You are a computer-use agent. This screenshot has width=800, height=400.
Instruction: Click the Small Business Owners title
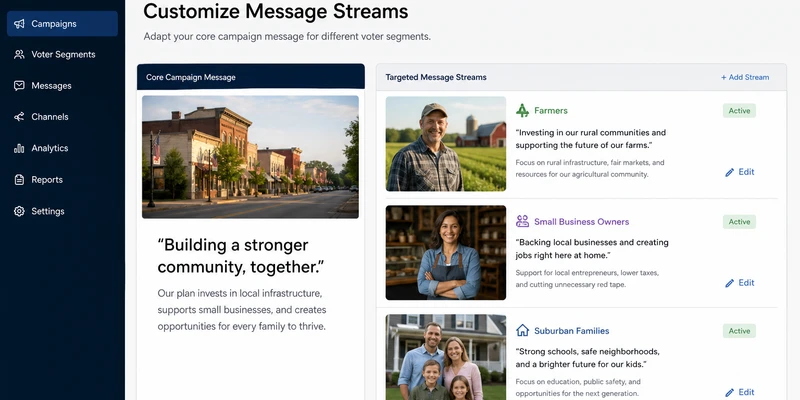point(582,222)
